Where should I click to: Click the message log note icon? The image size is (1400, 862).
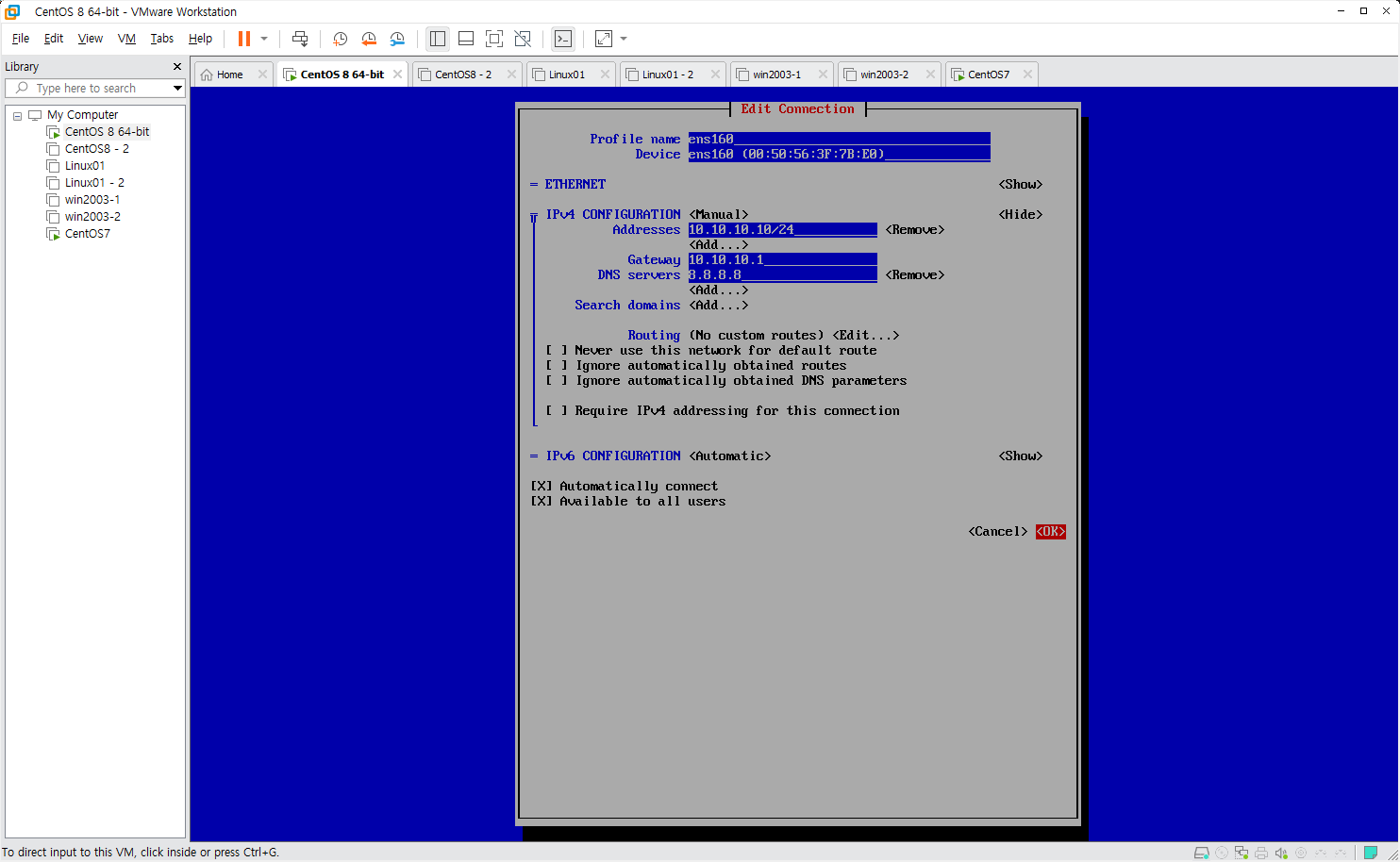pos(1371,853)
